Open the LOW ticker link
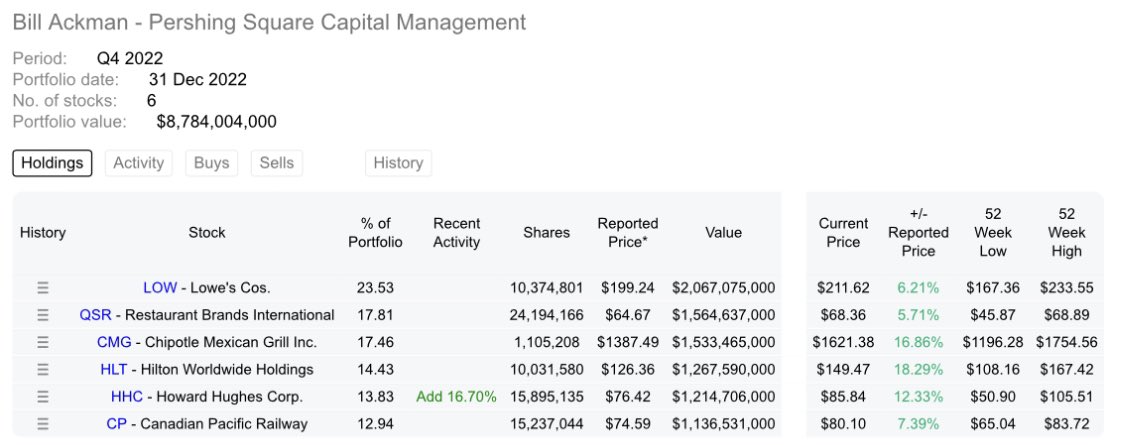This screenshot has width=1121, height=445. tap(160, 288)
